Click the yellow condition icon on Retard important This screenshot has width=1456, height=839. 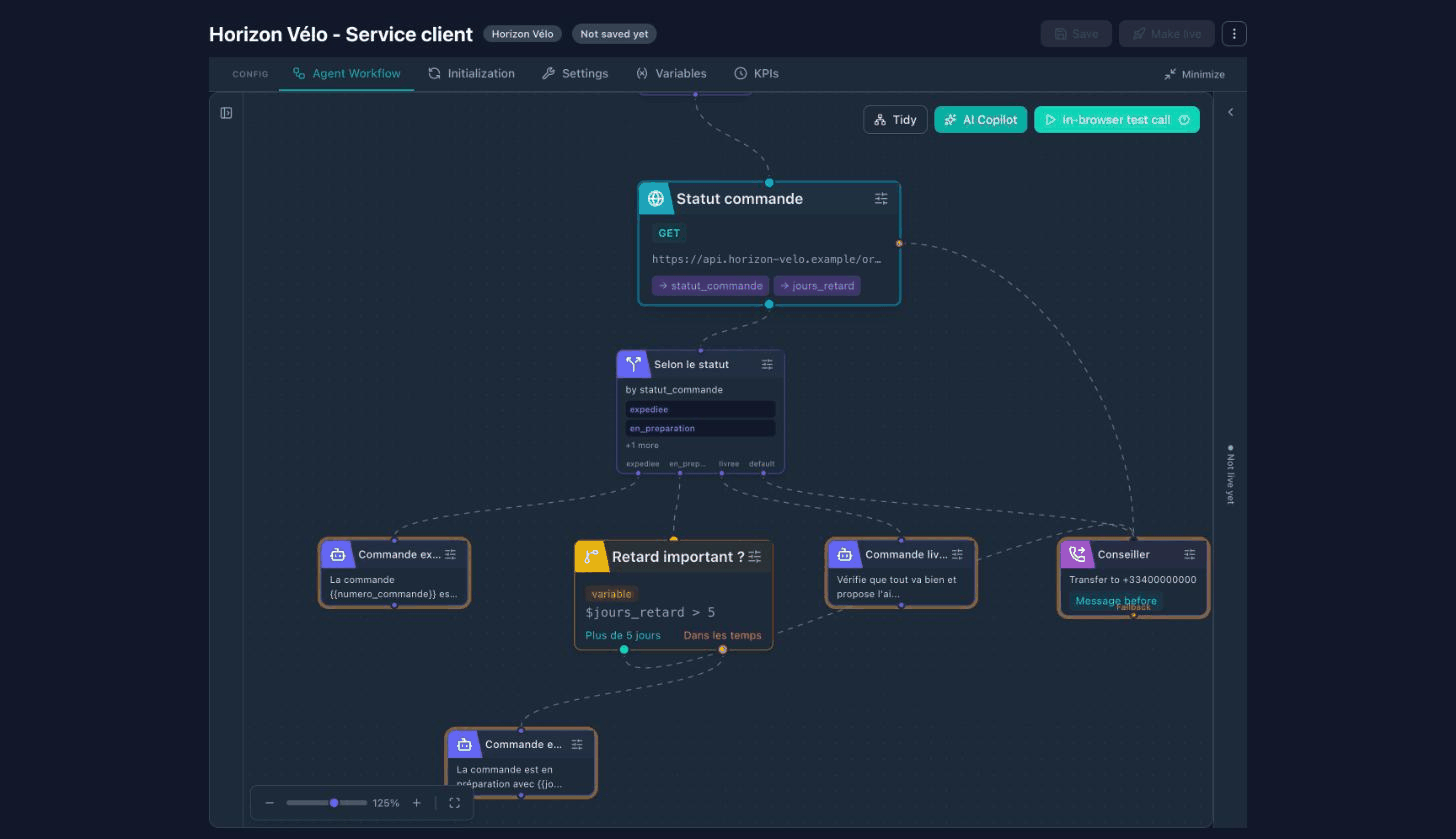(x=590, y=557)
